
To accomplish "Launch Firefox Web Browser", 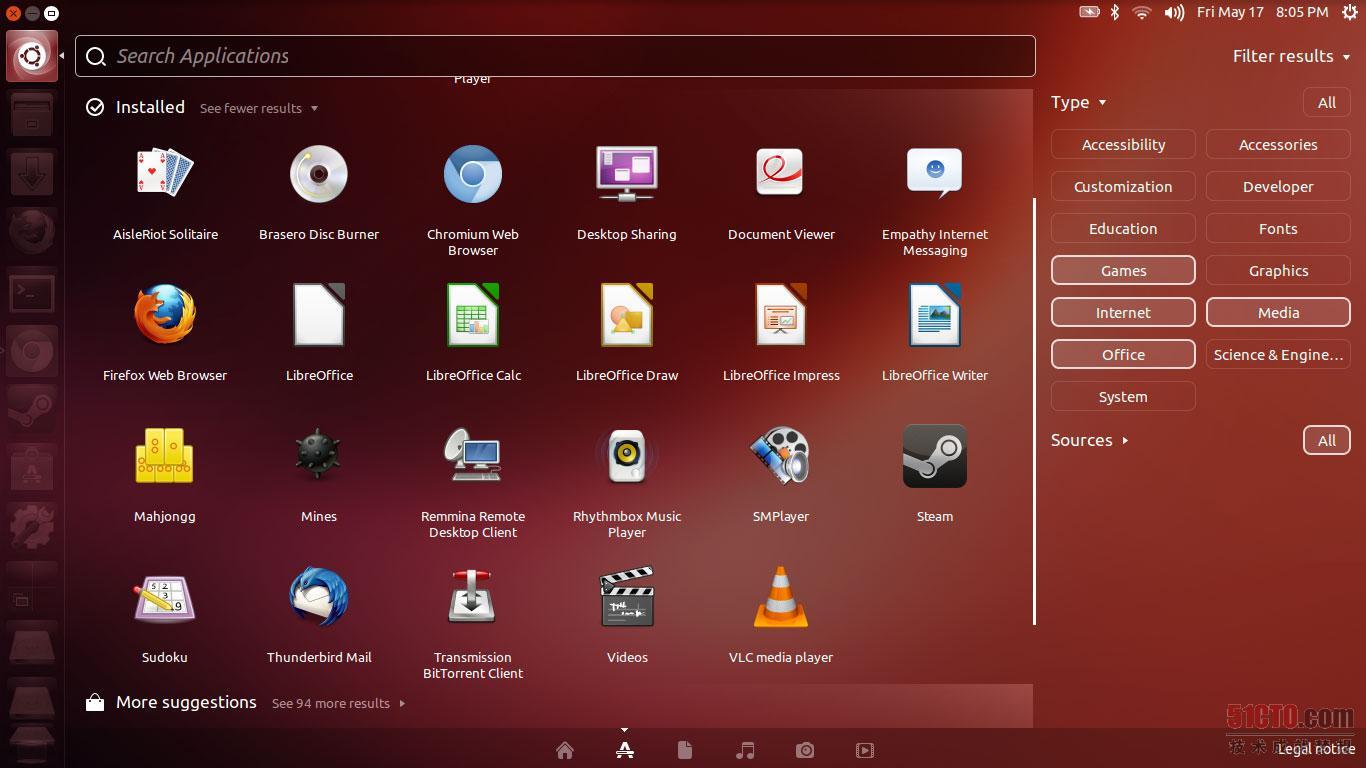I will click(165, 315).
